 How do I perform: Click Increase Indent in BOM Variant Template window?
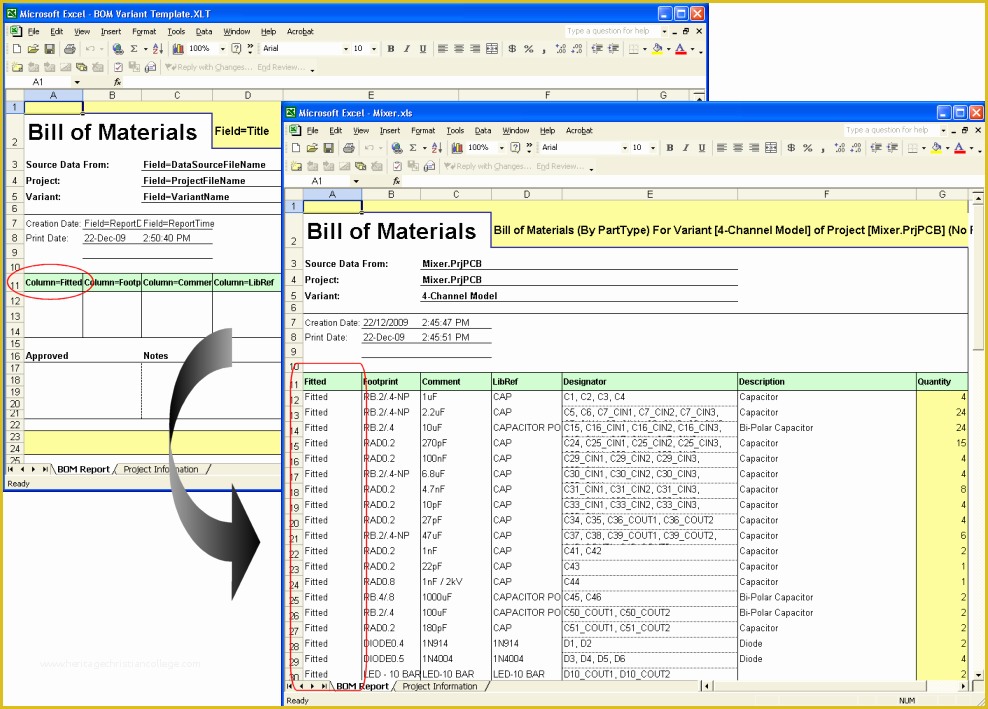tap(613, 49)
